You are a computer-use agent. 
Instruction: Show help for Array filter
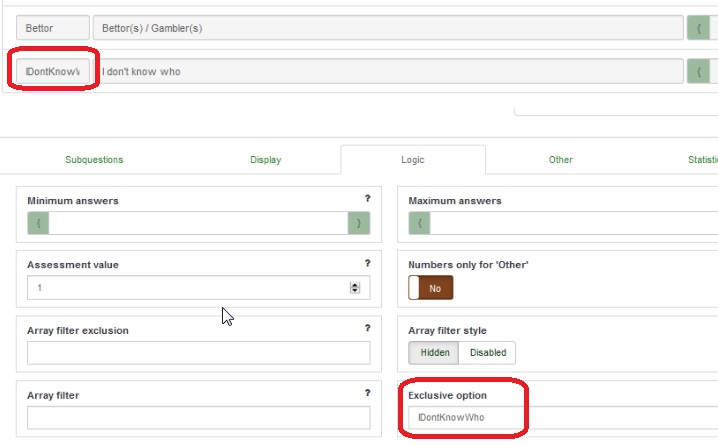[x=367, y=393]
